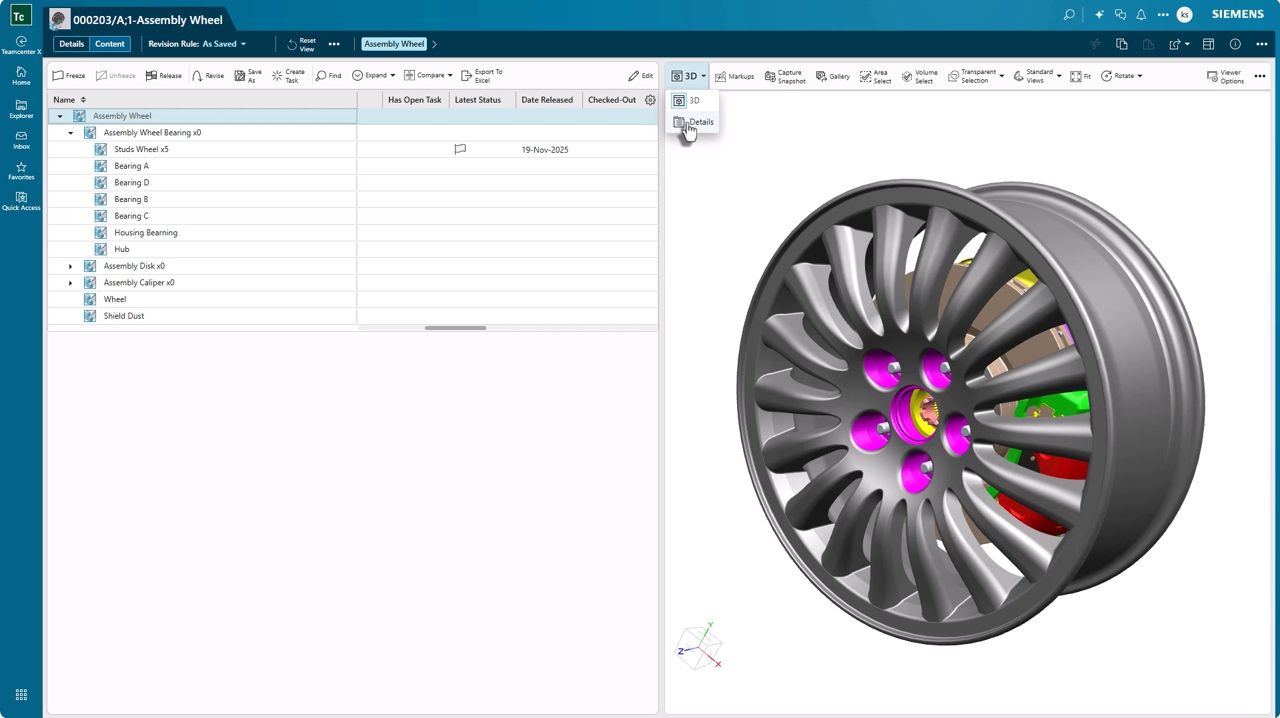Sort by the Name column header
Screen dimensions: 1280x718
64,100
